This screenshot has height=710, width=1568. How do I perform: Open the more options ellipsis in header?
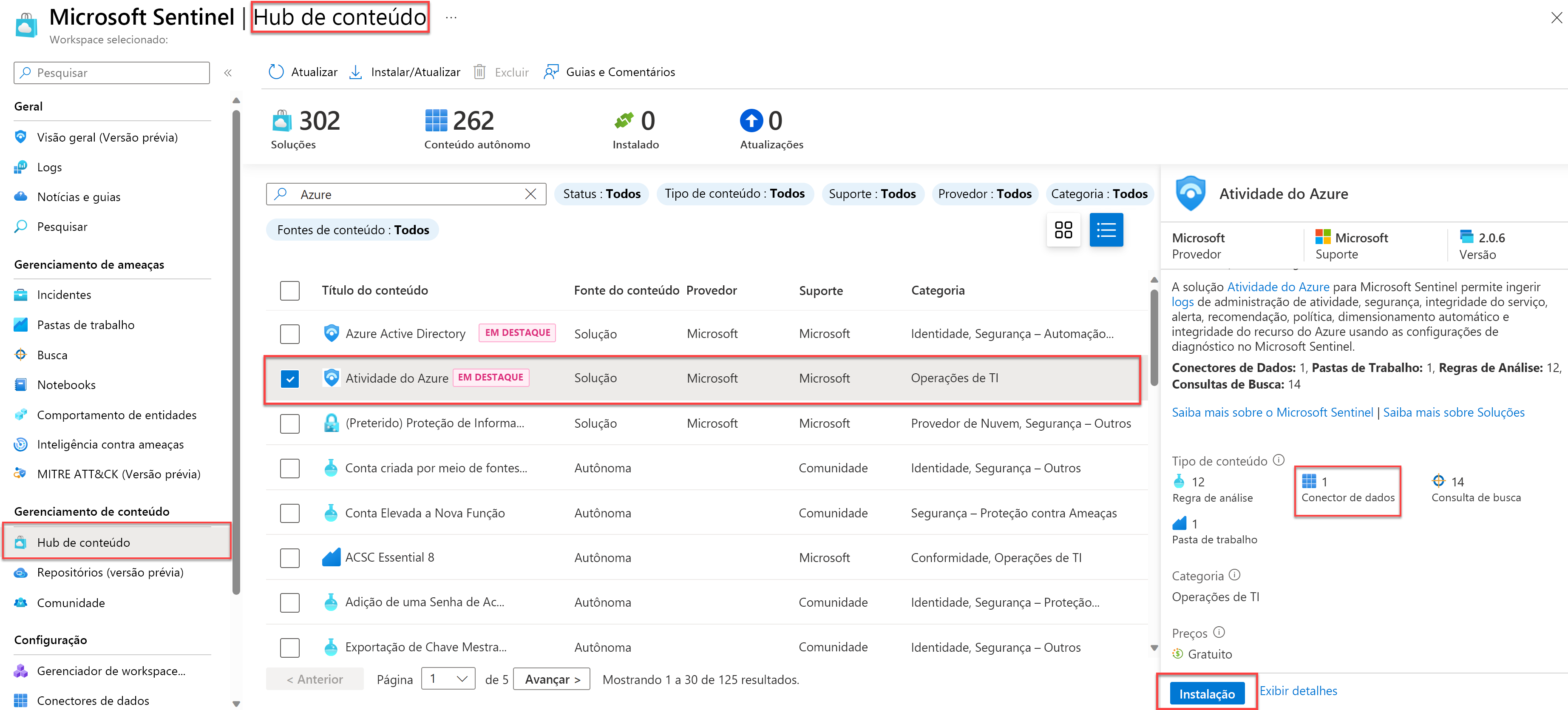pyautogui.click(x=451, y=17)
